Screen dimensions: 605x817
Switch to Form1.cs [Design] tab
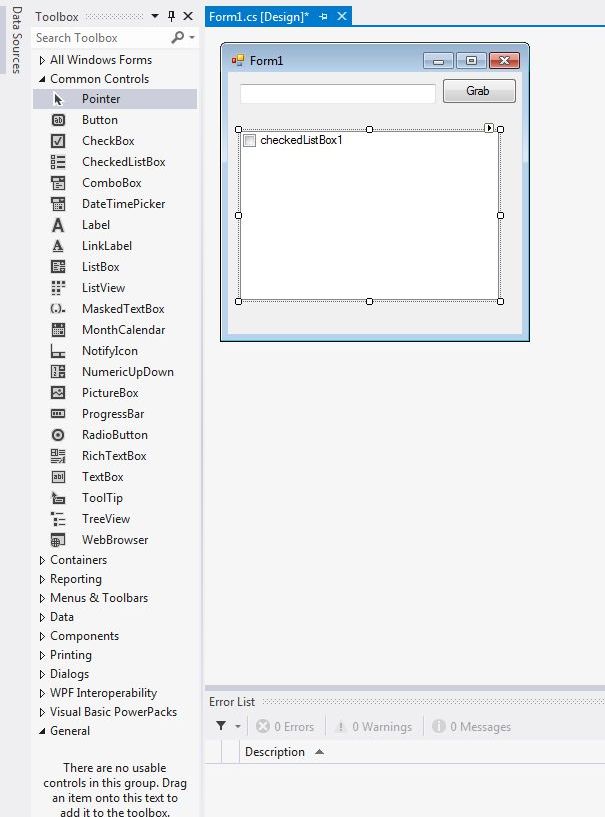(x=259, y=17)
